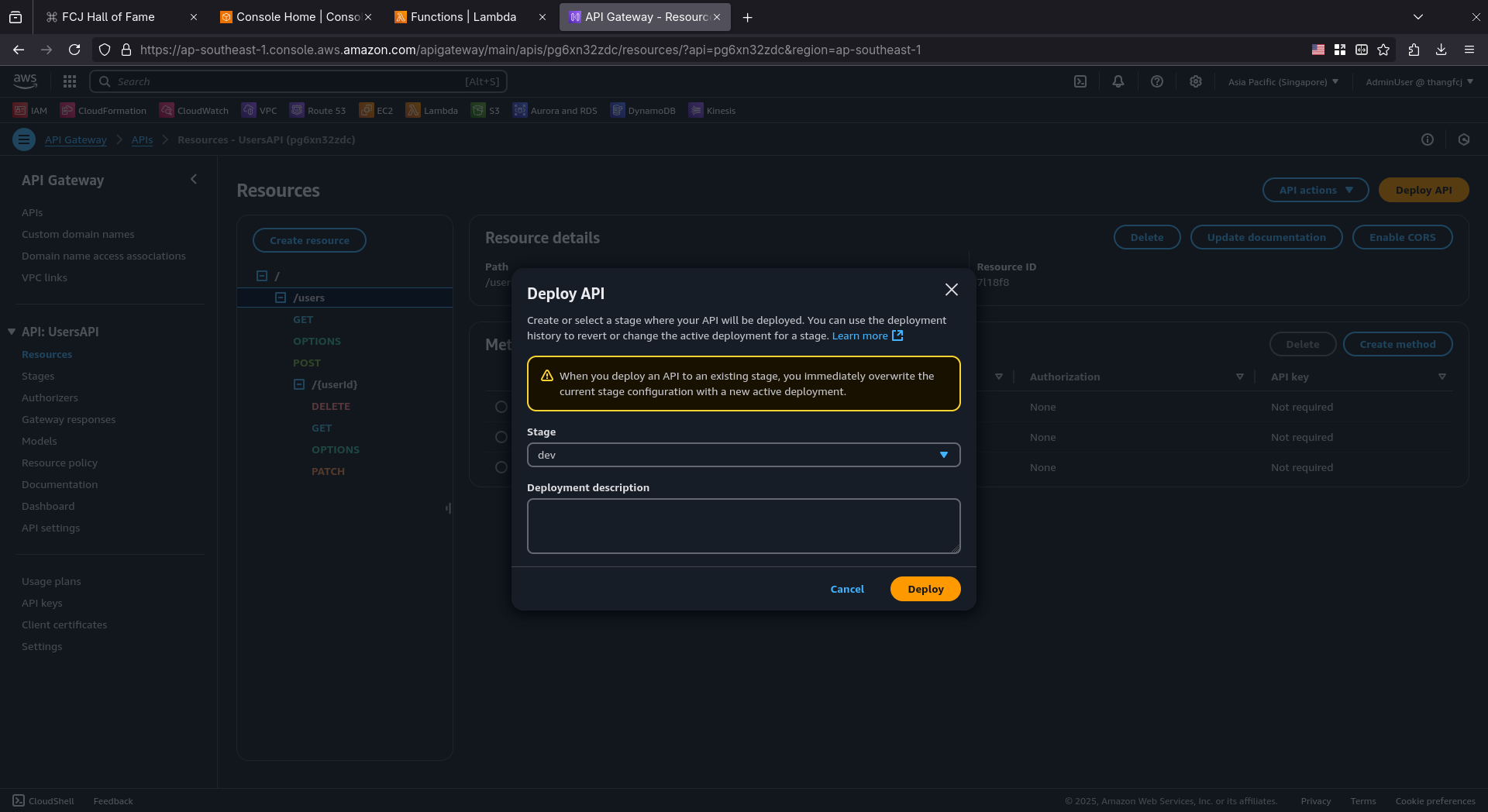Open CloudFormation favorite shortcut
This screenshot has height=812, width=1488.
103,110
